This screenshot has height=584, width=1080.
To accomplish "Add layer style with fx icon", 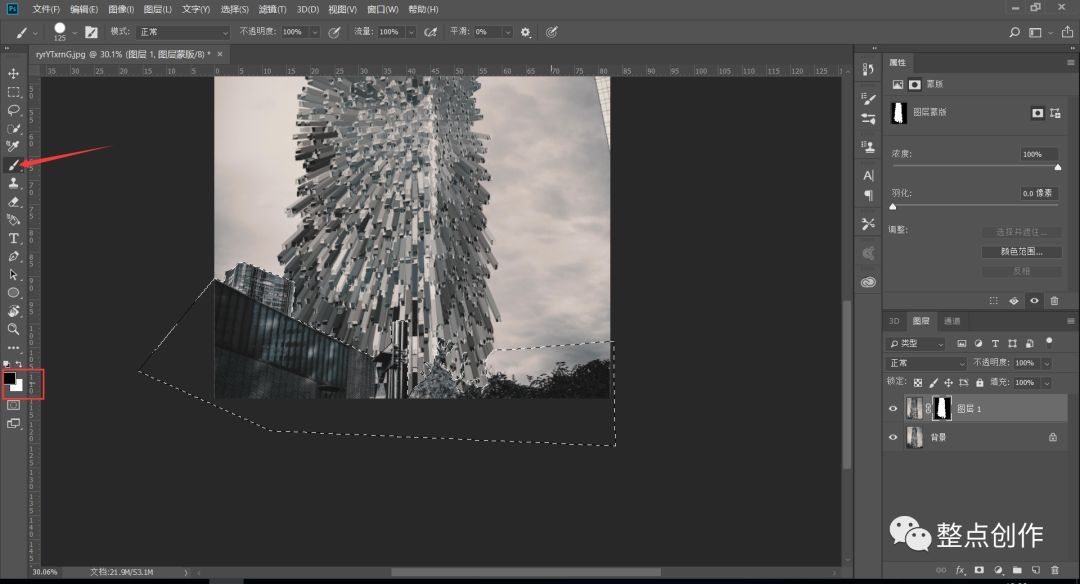I will coord(960,570).
